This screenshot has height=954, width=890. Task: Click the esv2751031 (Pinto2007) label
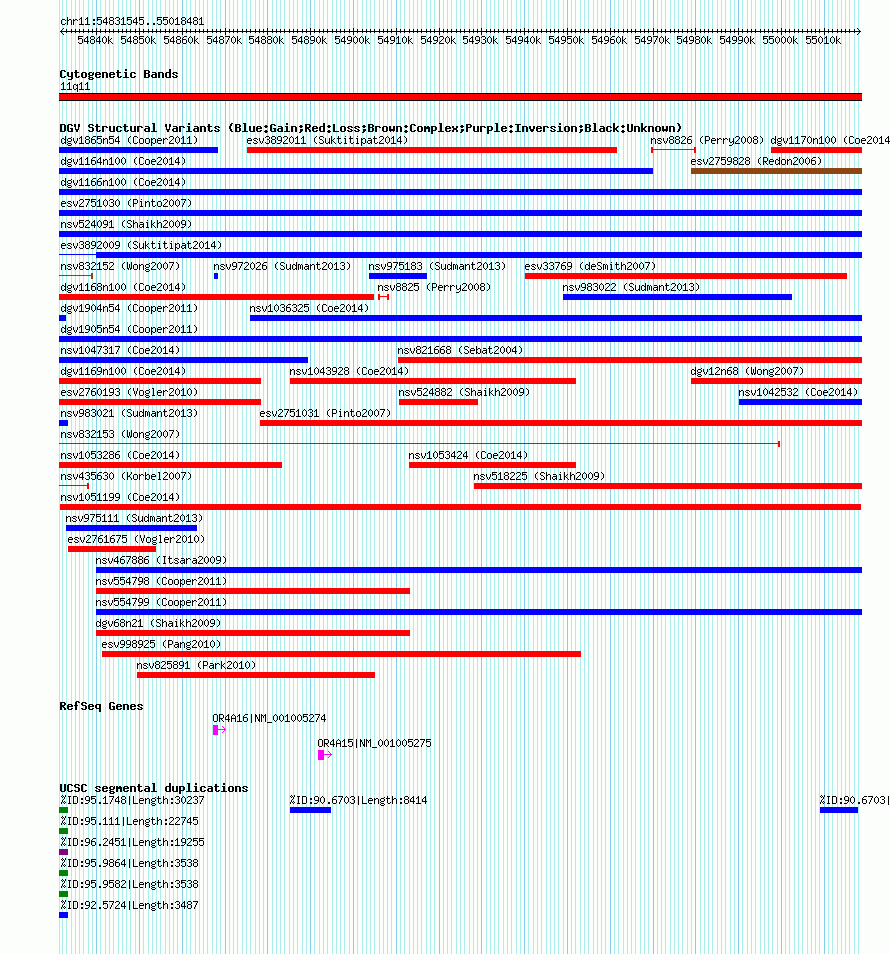pyautogui.click(x=325, y=413)
